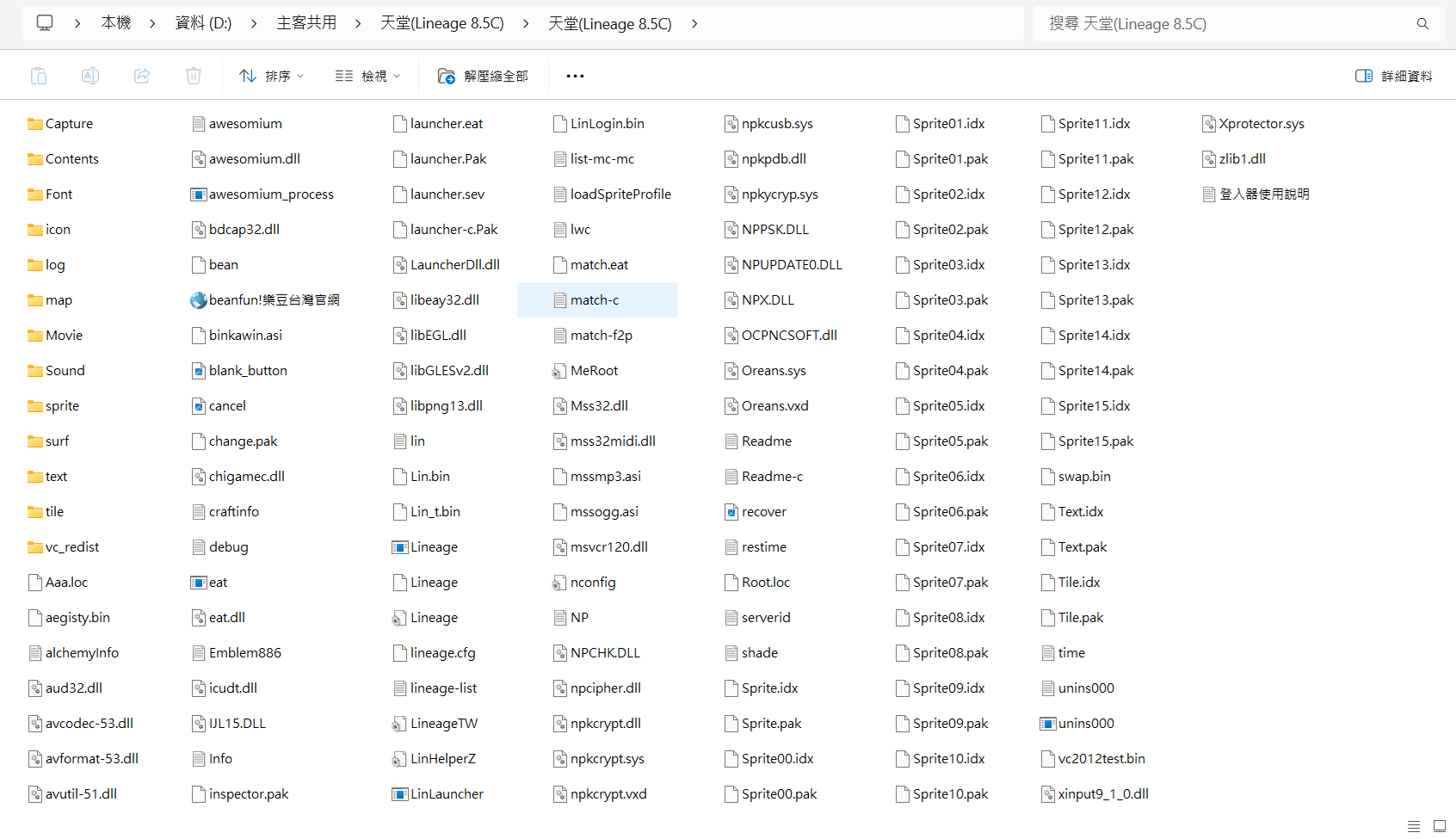Click the Delete trash can icon
This screenshot has height=839, width=1456.
tap(194, 76)
